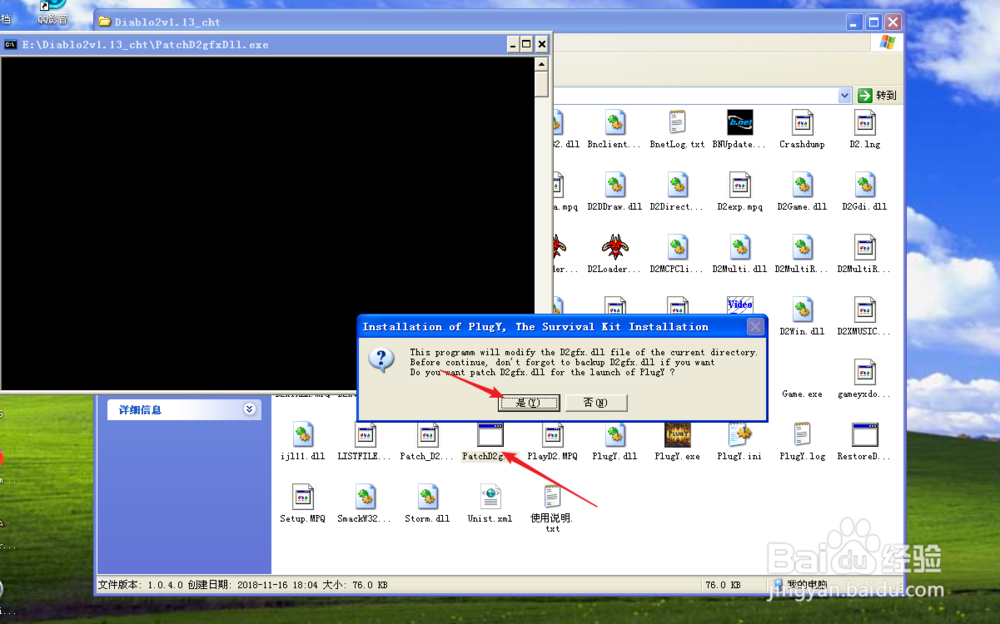Screen dimensions: 1000x624
Task: Click console window scrollbar up arrow
Action: pos(541,64)
